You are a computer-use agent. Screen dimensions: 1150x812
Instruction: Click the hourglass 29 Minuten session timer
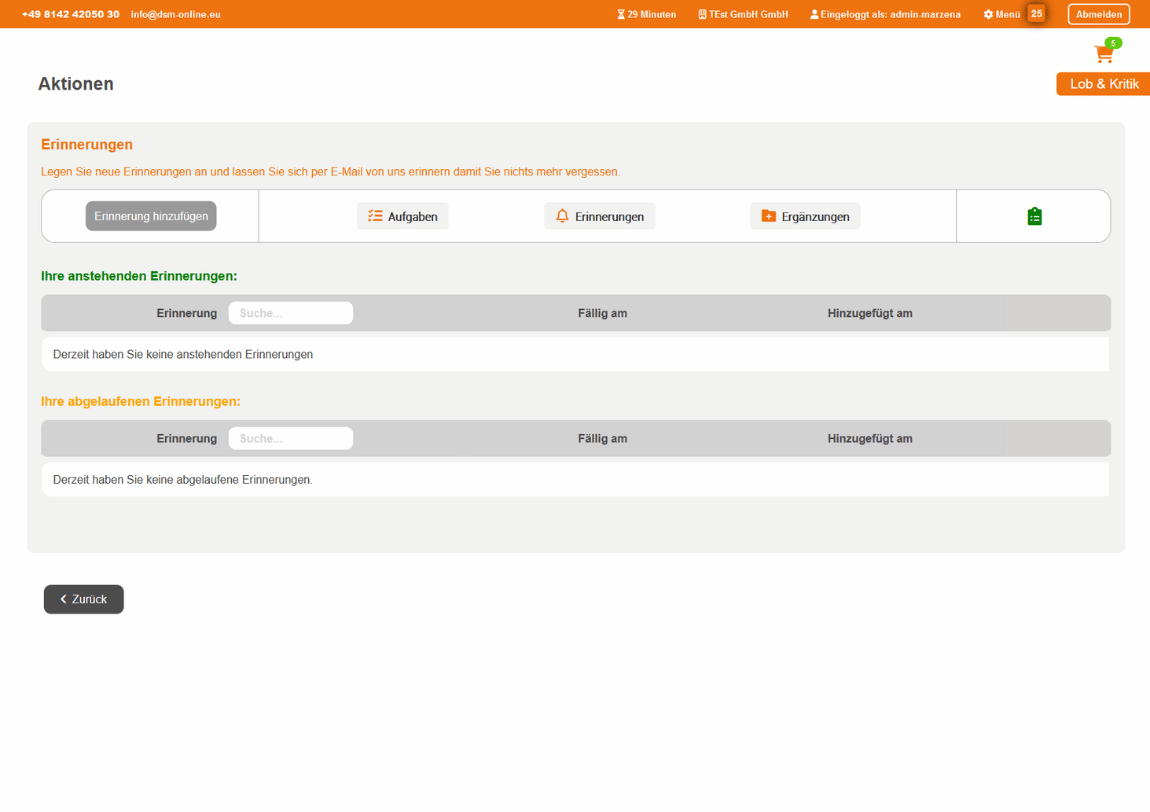pos(646,15)
